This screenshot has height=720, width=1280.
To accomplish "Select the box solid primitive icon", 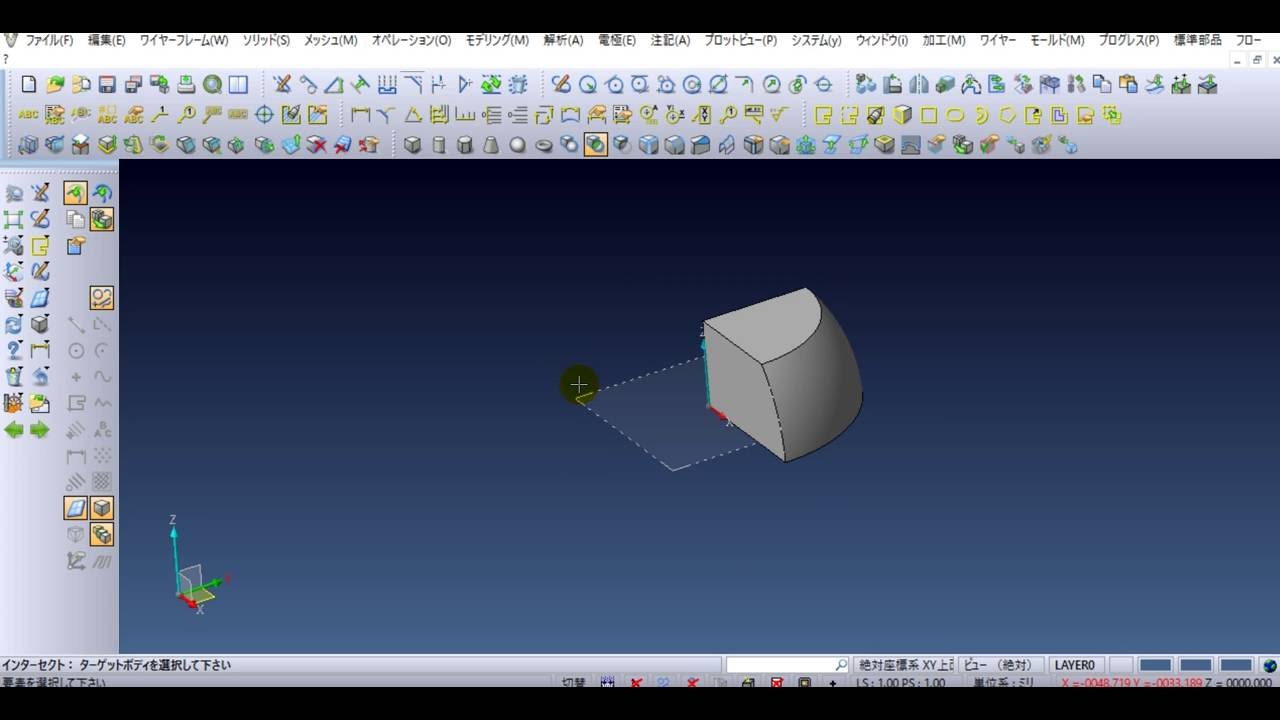I will point(413,145).
